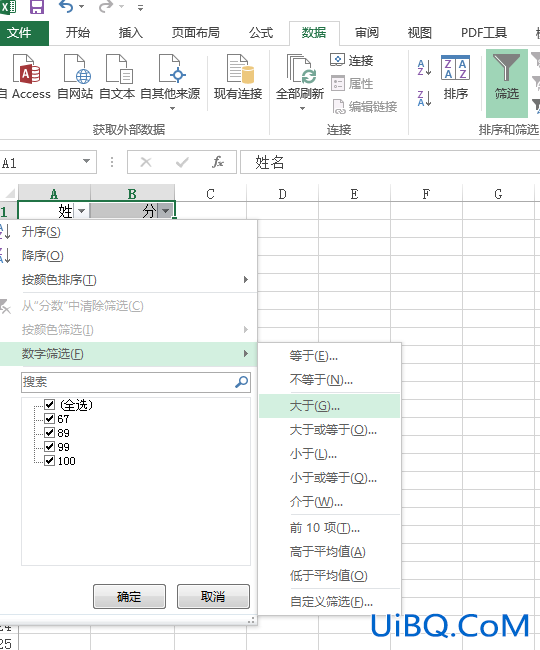Switch to the 页面布局 tab
The height and width of the screenshot is (650, 540).
point(196,33)
